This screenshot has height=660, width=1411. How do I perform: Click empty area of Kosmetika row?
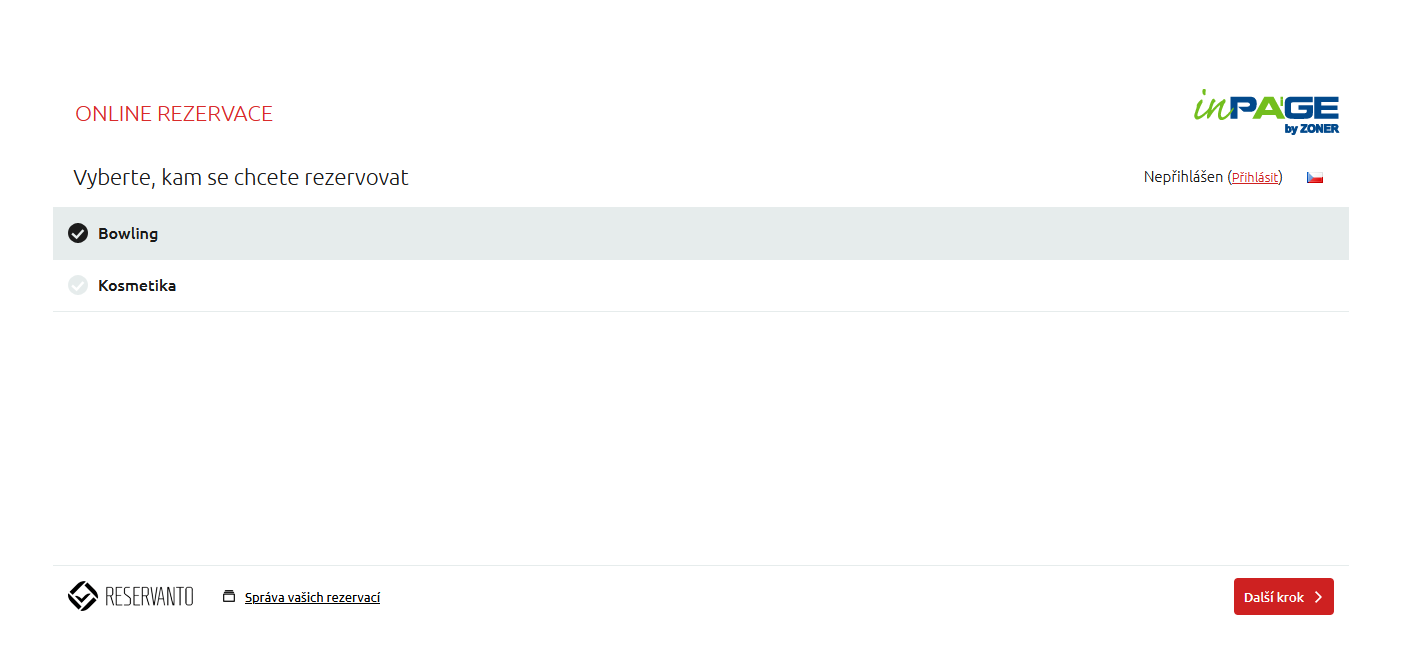pos(700,285)
